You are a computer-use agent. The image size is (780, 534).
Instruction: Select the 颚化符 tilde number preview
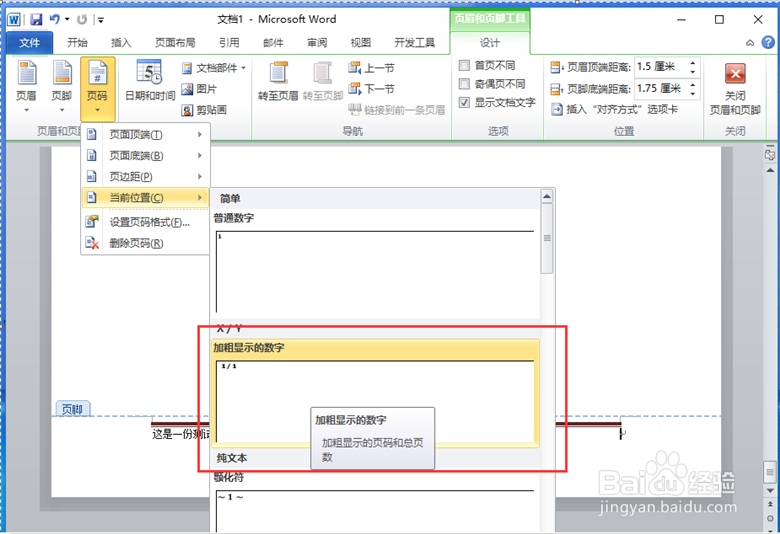pos(375,511)
